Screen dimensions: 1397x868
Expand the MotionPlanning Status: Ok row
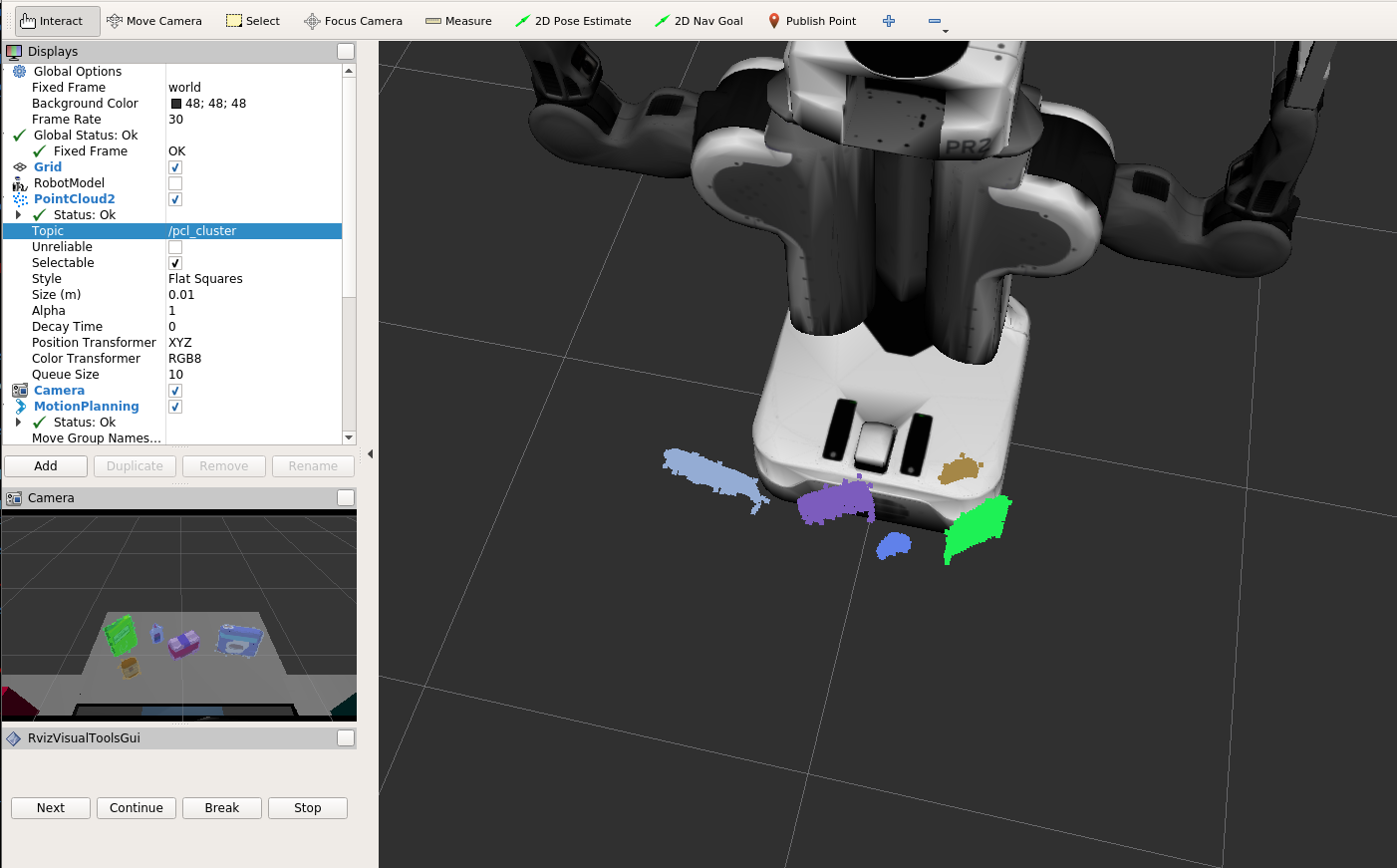coord(18,423)
